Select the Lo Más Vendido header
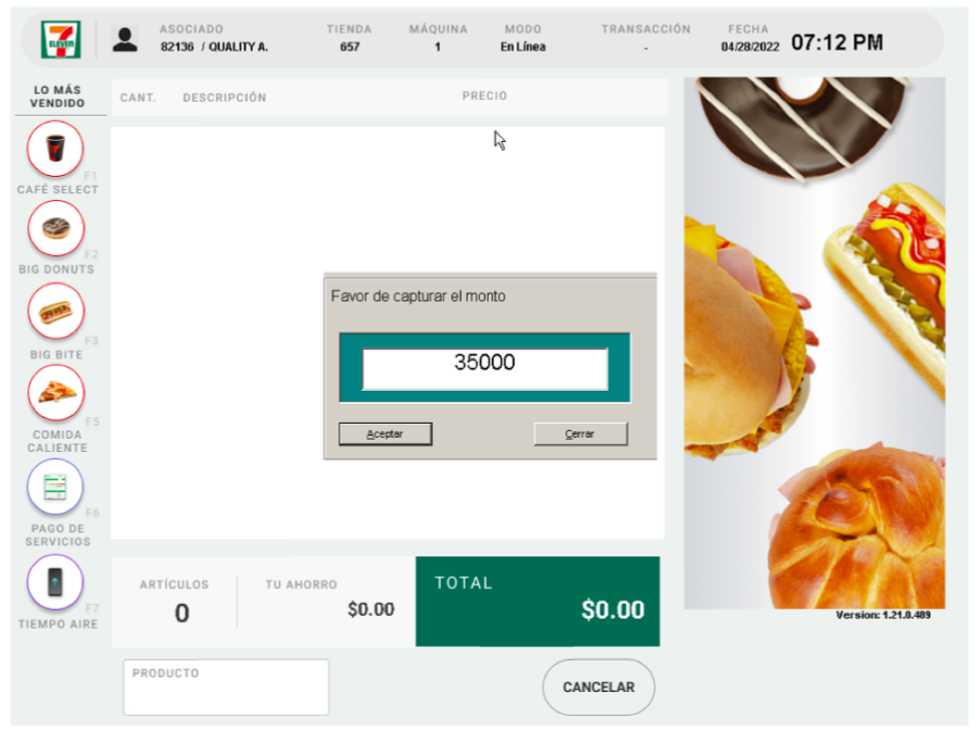 coord(58,96)
